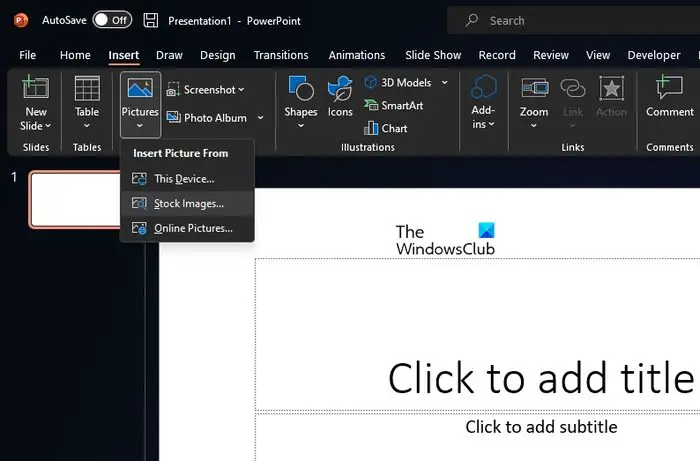Select the Record tab
700x461 pixels.
(x=497, y=55)
